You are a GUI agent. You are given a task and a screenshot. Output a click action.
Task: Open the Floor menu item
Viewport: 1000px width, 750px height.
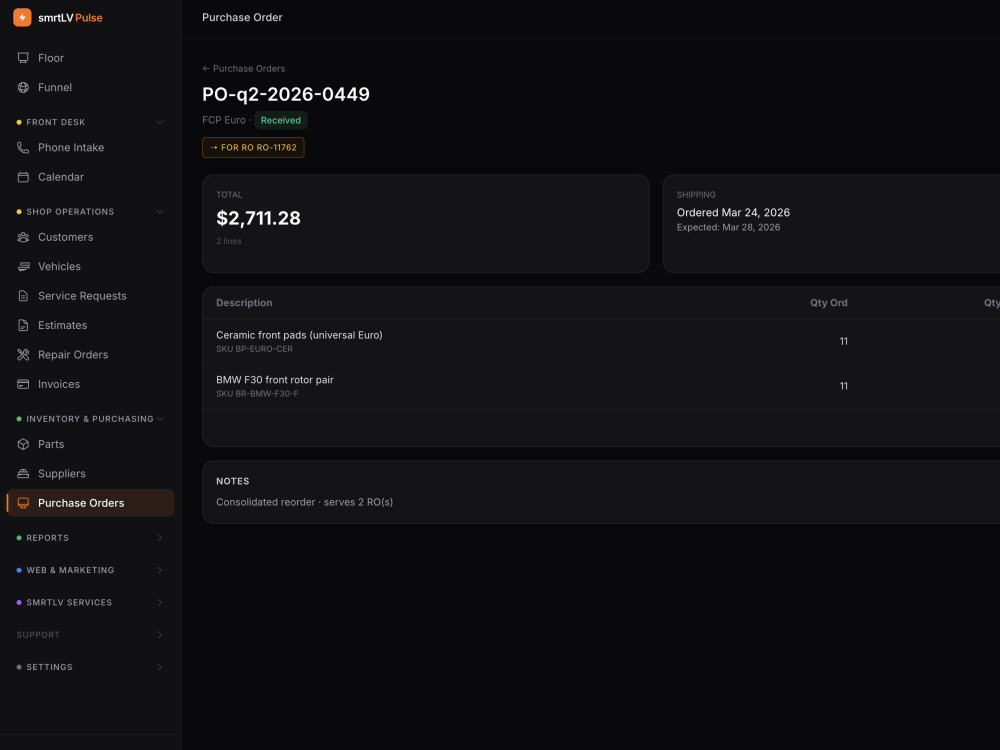click(91, 58)
